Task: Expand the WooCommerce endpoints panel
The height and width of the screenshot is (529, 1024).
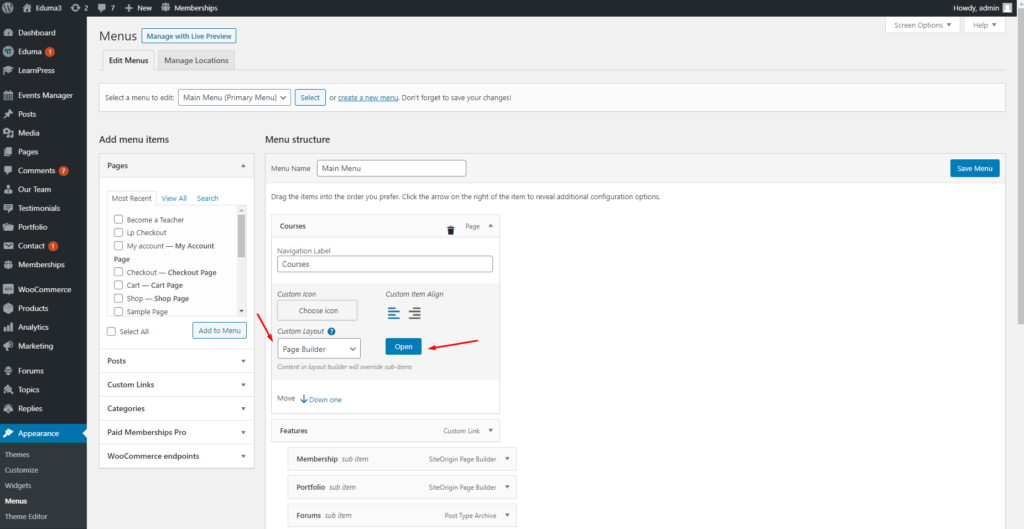Action: (x=243, y=456)
